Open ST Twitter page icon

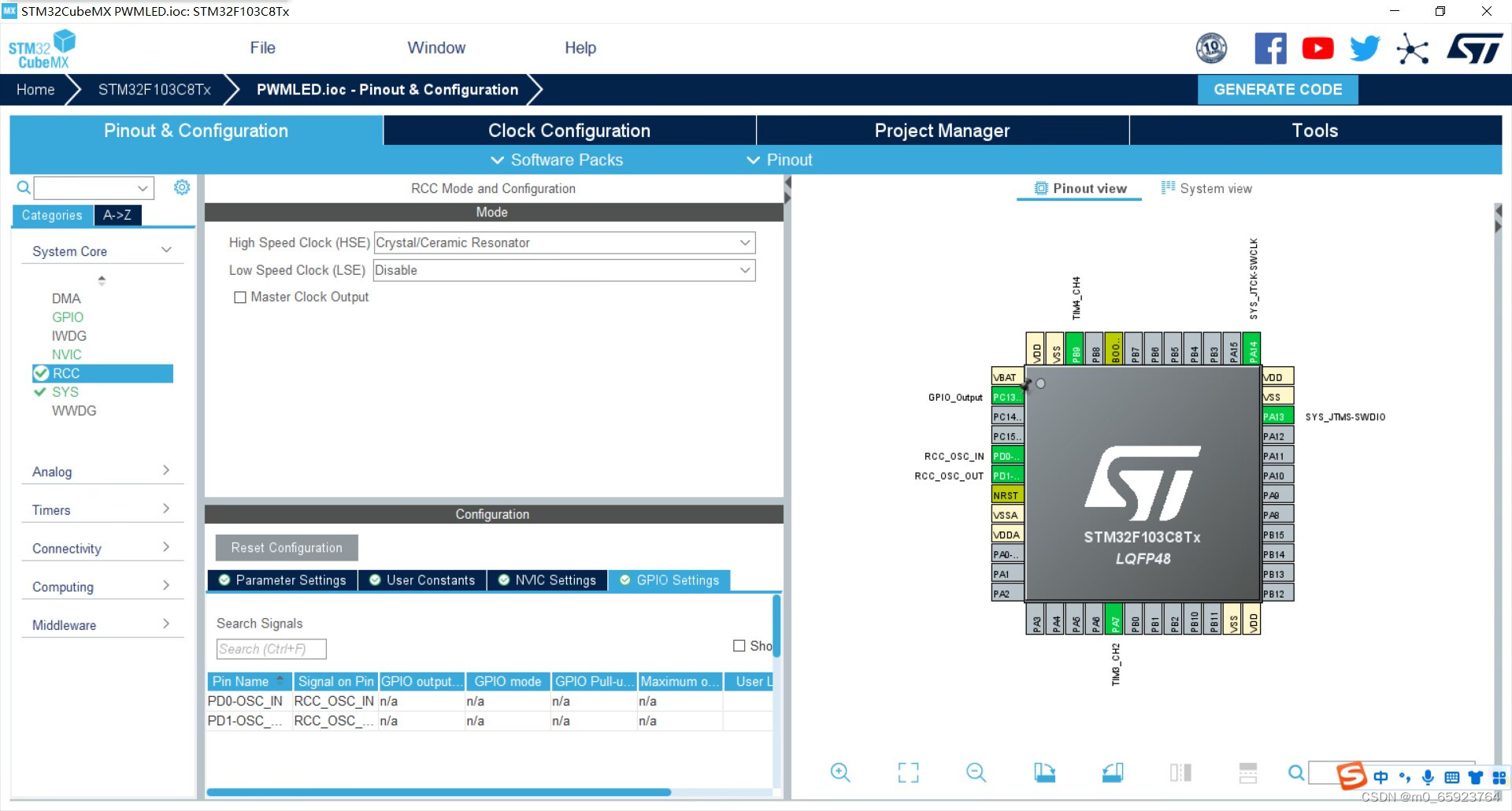coord(1365,49)
